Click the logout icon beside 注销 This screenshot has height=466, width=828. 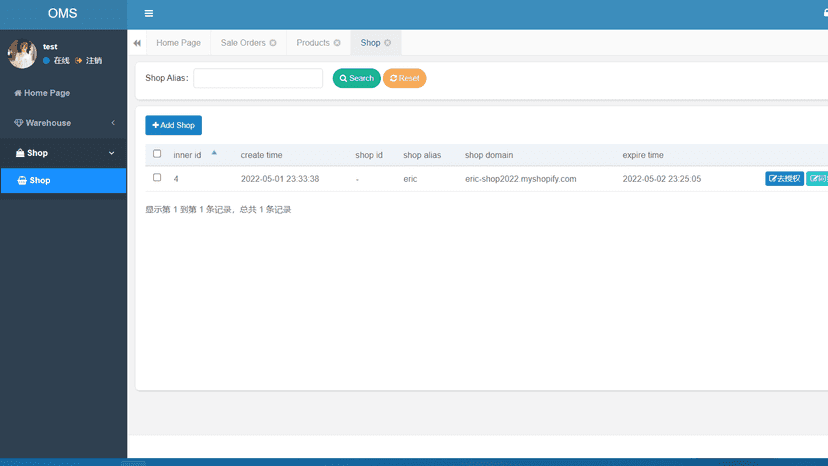(x=79, y=61)
